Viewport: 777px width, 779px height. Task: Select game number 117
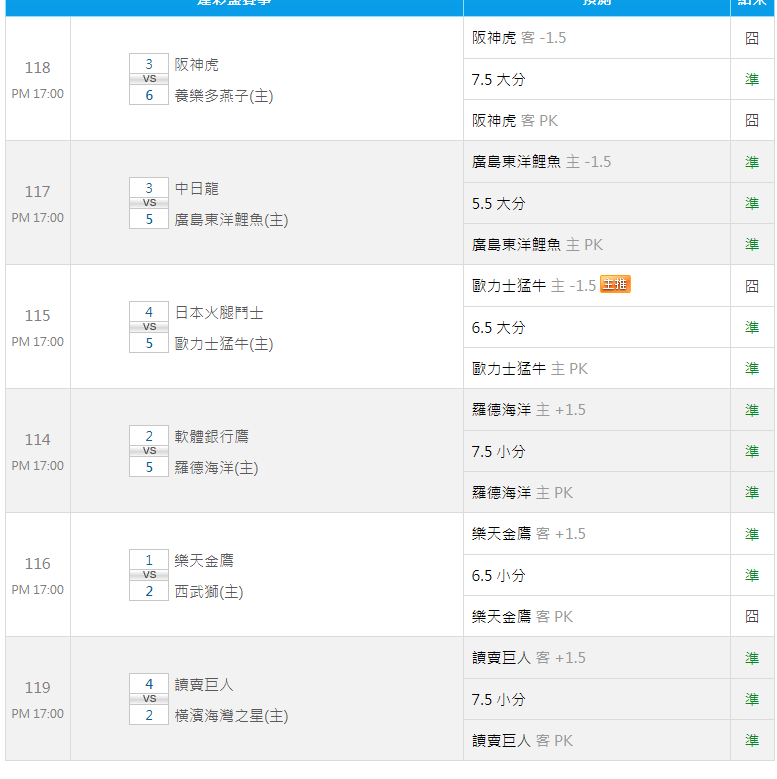[x=37, y=192]
